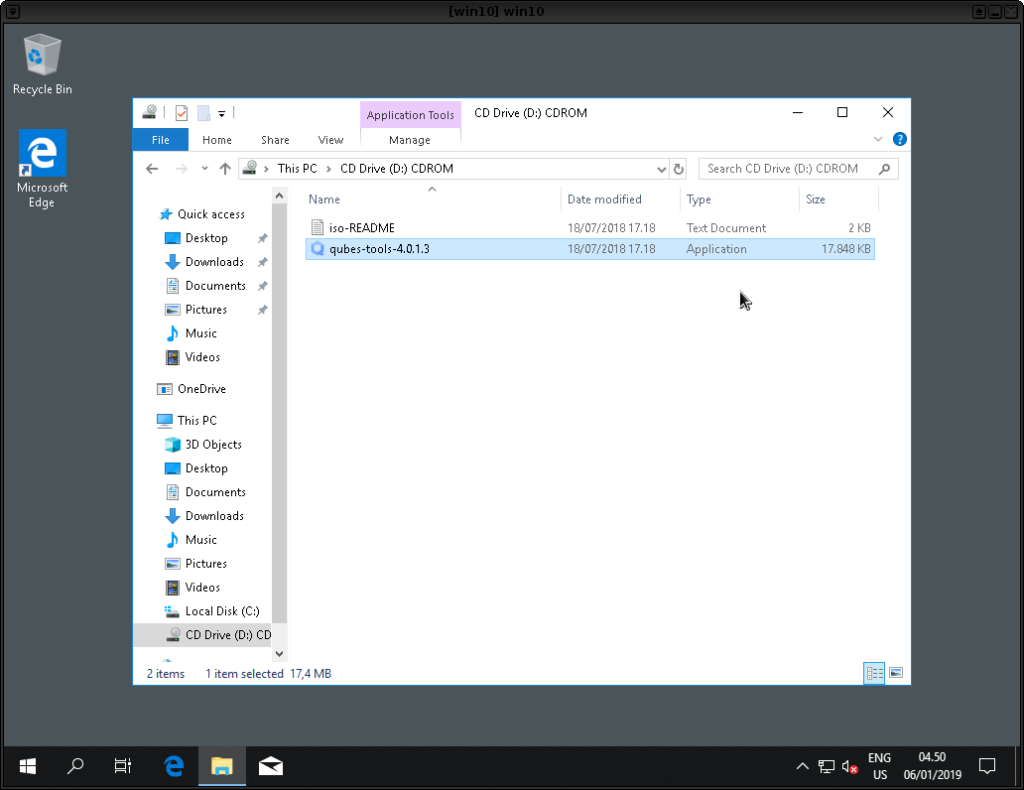The height and width of the screenshot is (790, 1024).
Task: Open the network status tray icon
Action: 826,766
